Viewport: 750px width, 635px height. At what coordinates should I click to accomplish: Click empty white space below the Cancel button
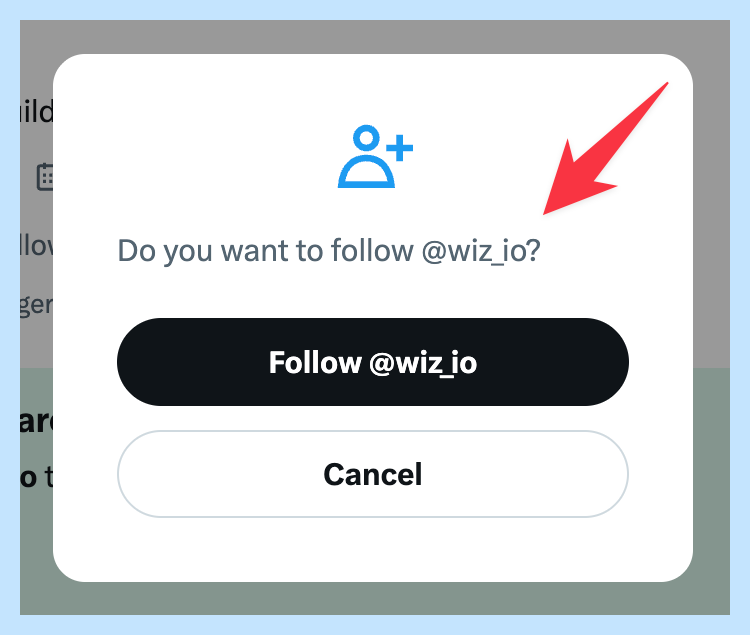click(373, 550)
